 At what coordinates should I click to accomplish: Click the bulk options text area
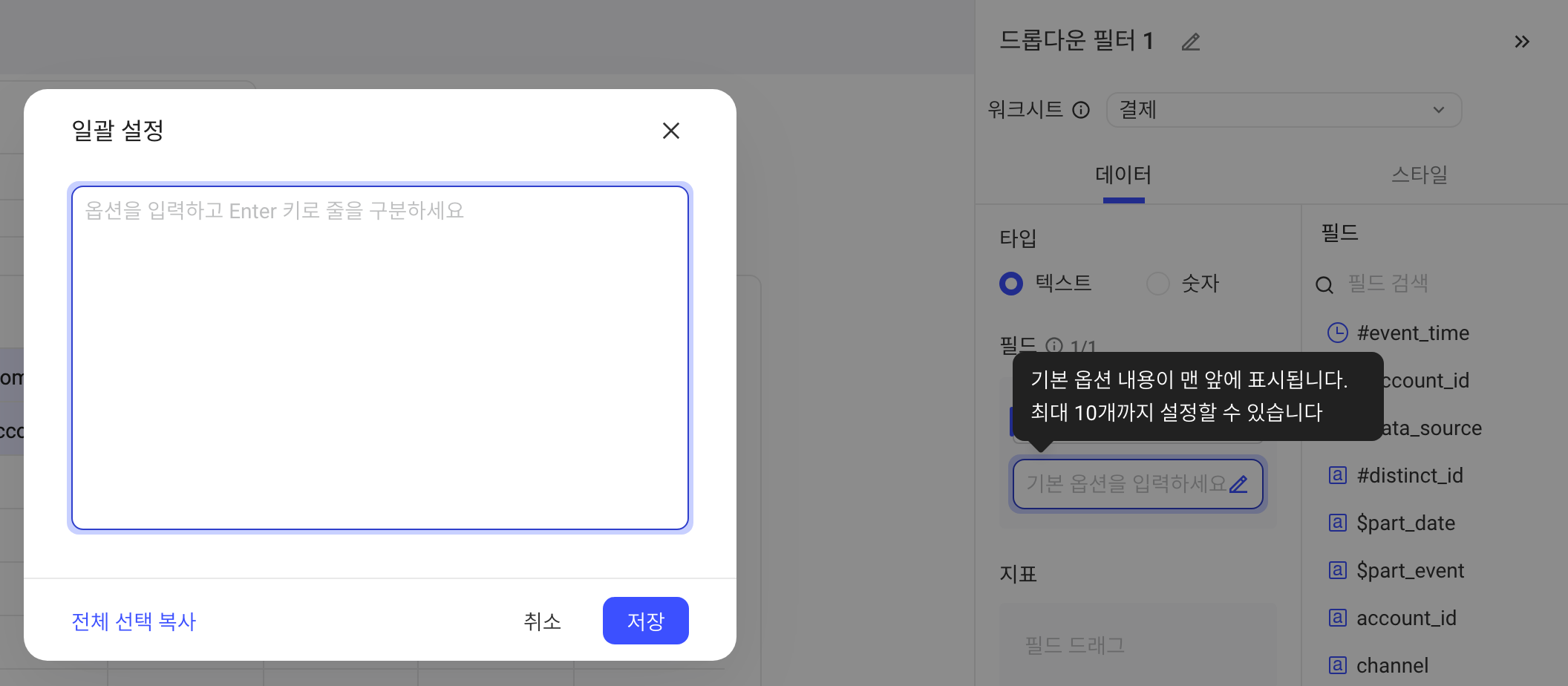point(380,358)
